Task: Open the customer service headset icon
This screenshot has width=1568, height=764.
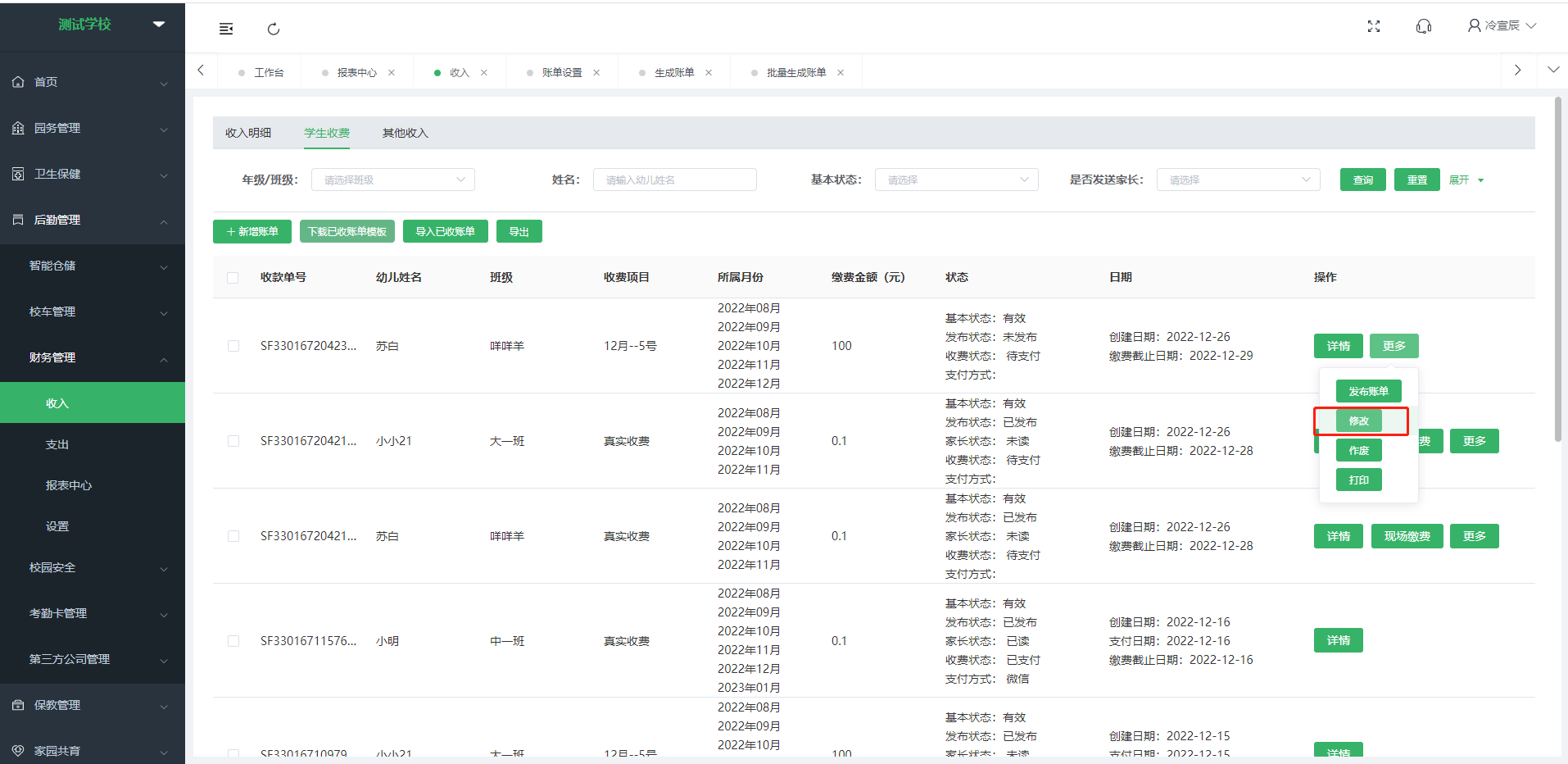Action: (1424, 26)
